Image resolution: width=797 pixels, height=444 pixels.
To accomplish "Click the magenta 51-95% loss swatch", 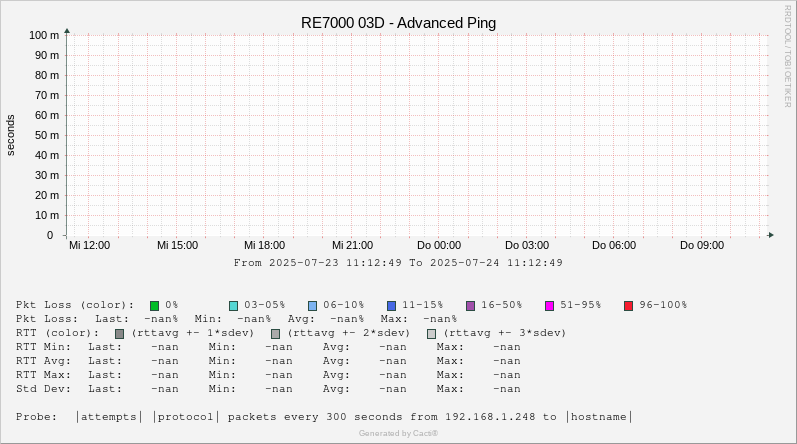I will point(549,305).
